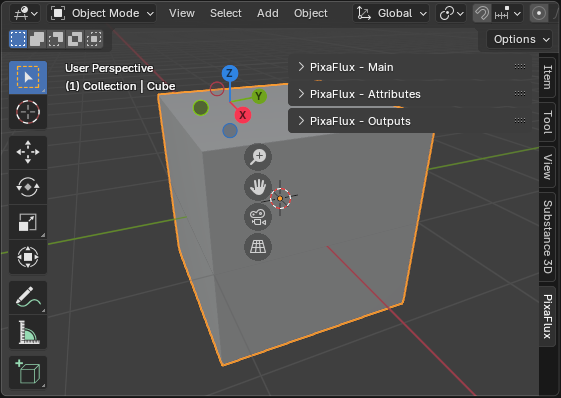Screen dimensions: 561x398
Task: Choose set new selection mode
Action: tap(18, 39)
